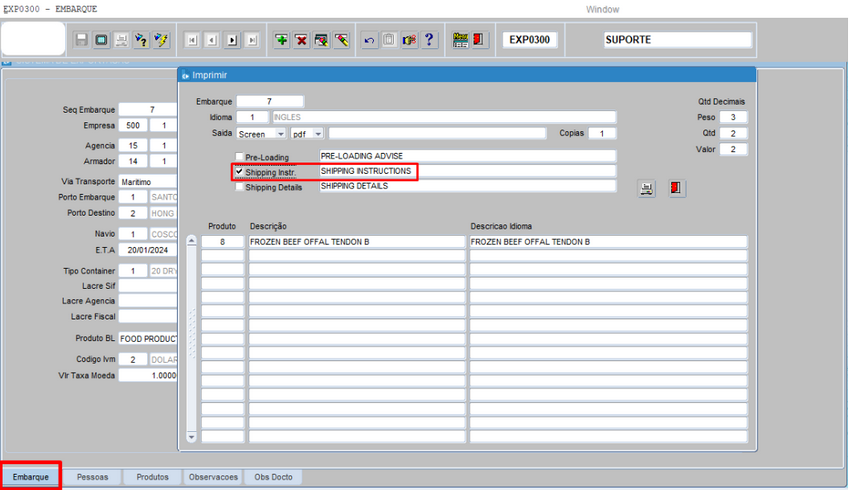Click red exit door icon in Imprimir dialog

[x=677, y=188]
